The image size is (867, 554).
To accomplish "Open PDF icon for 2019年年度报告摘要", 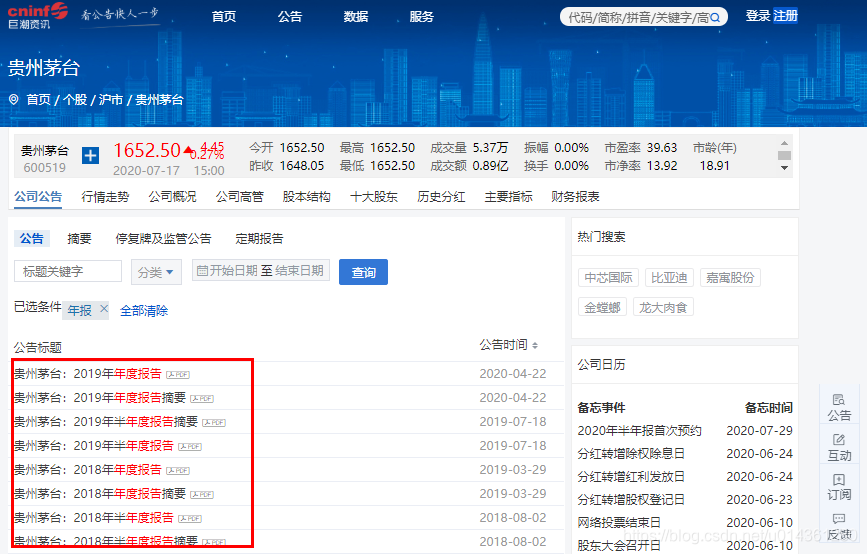I will coord(202,399).
